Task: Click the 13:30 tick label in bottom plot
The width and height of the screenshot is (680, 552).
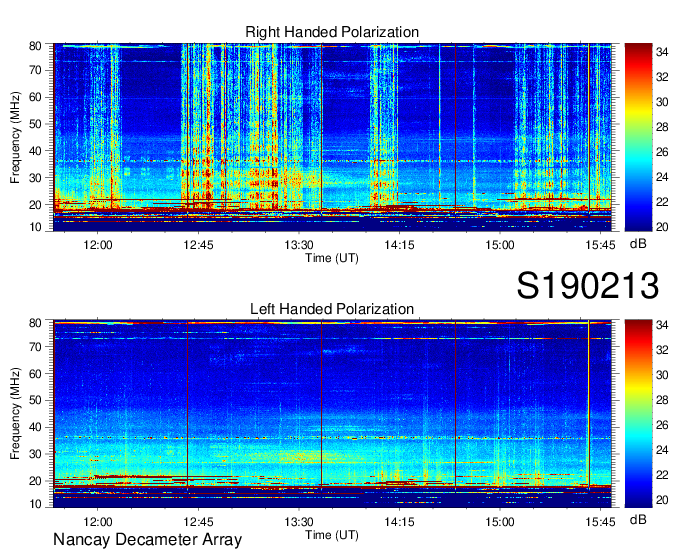Action: click(x=299, y=522)
